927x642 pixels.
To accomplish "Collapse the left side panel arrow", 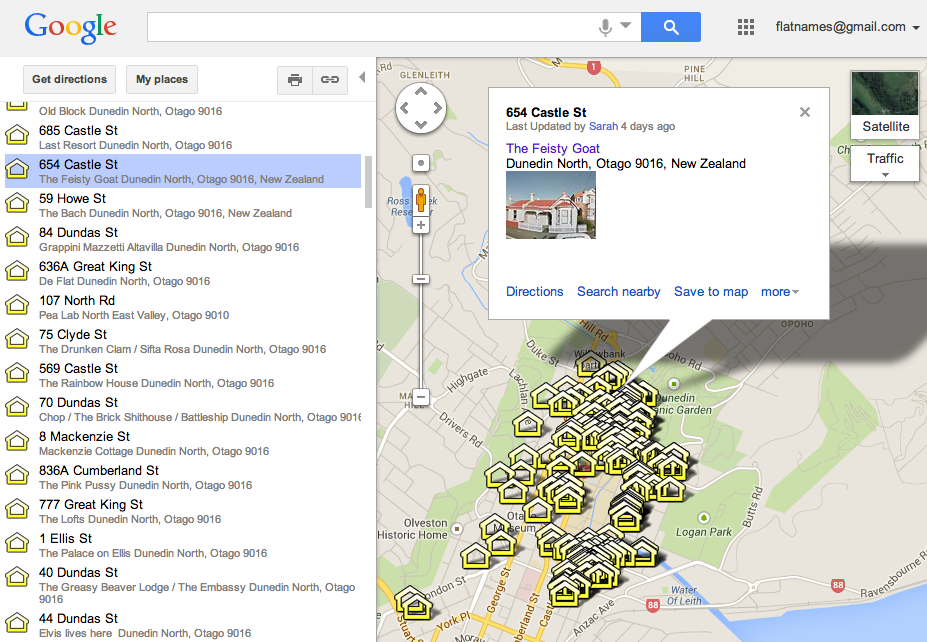I will (362, 78).
